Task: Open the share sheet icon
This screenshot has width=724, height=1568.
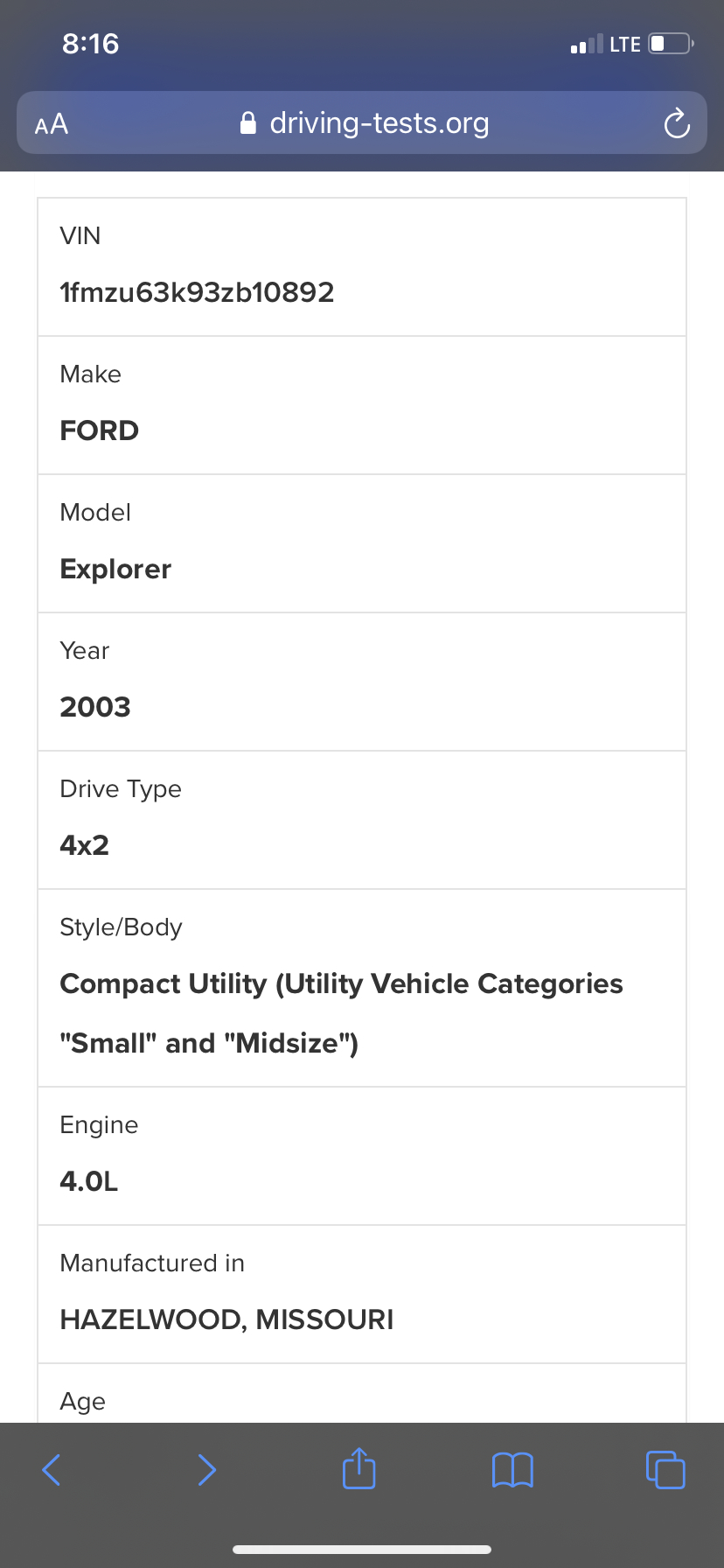Action: 359,1468
